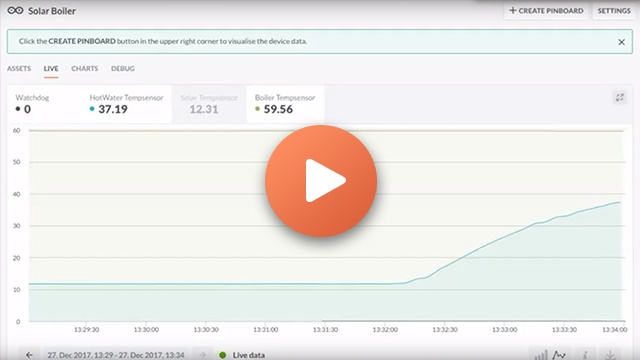Click the 37.19 HotWater value
This screenshot has width=640, height=360.
point(113,109)
